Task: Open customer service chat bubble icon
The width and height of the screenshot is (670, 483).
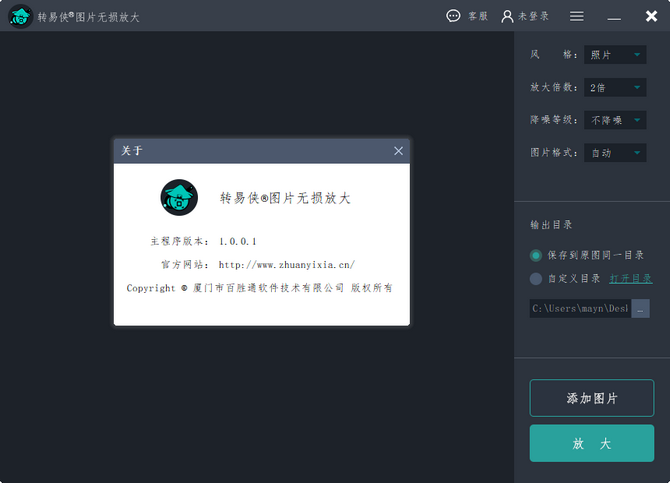Action: pyautogui.click(x=453, y=16)
